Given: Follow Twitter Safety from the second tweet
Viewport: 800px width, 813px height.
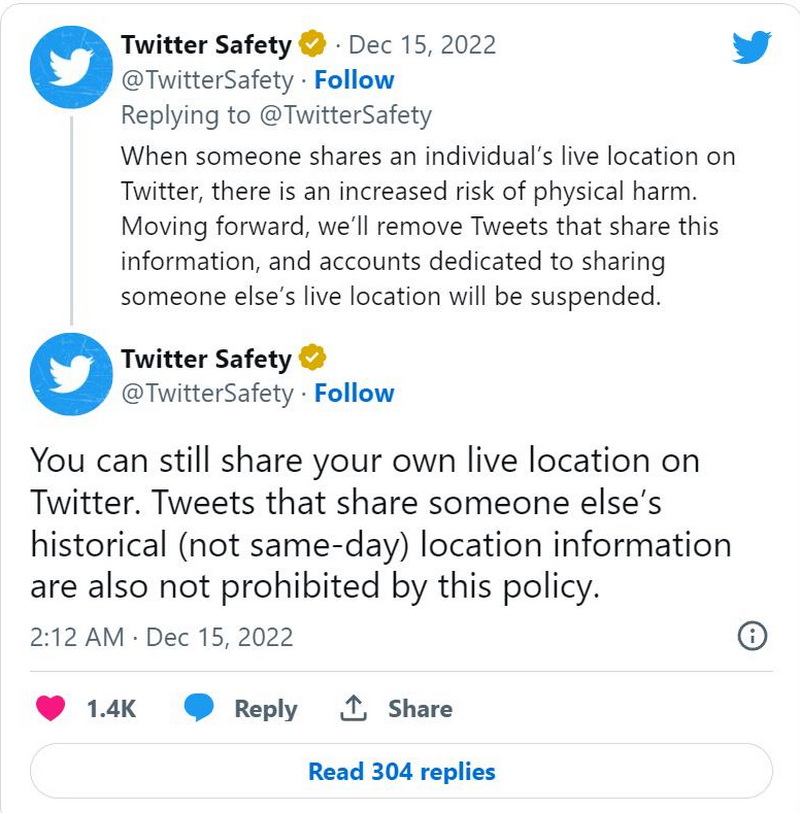Looking at the screenshot, I should pos(354,393).
